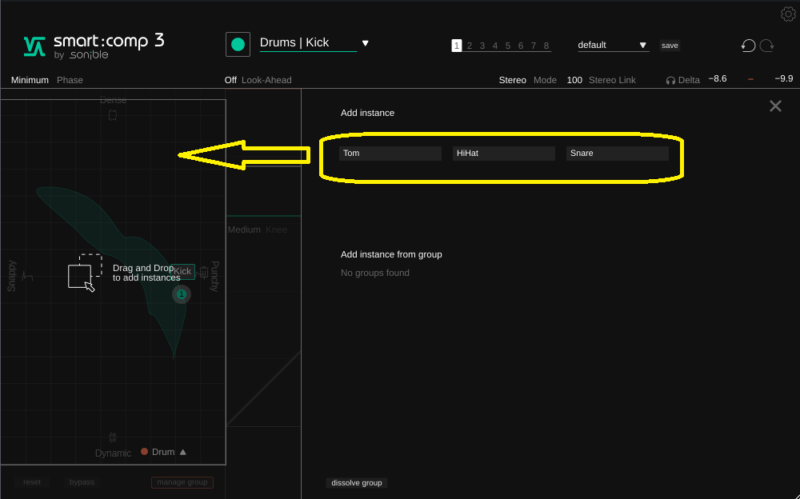This screenshot has height=499, width=800.
Task: Close the Add instance panel
Action: 775,106
